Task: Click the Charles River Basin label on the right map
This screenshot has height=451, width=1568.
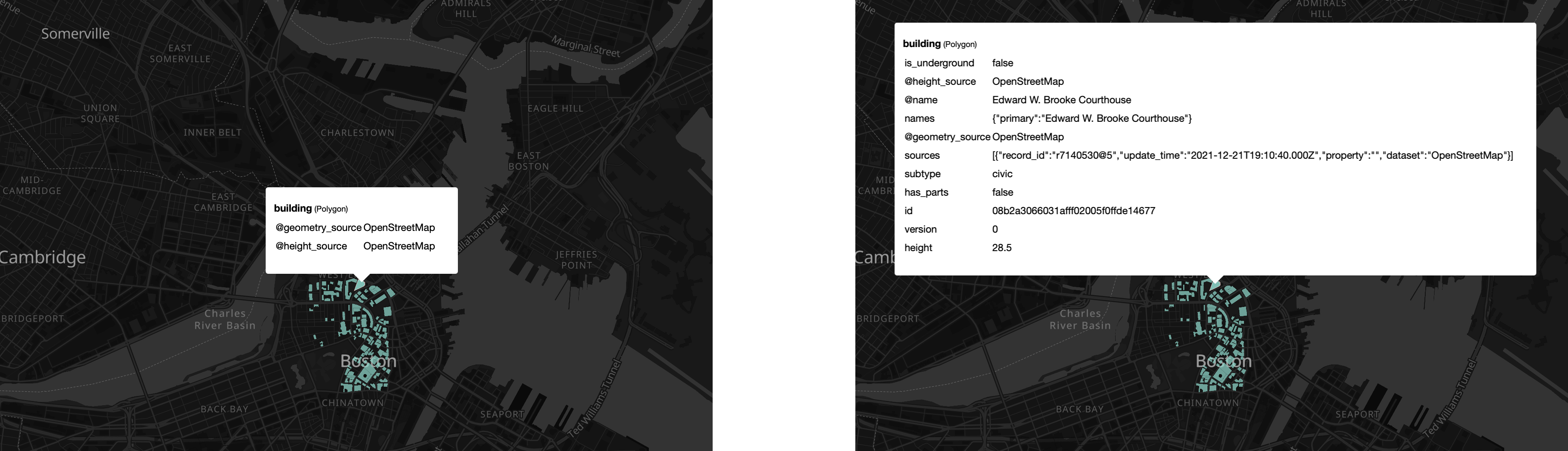Action: [1080, 320]
